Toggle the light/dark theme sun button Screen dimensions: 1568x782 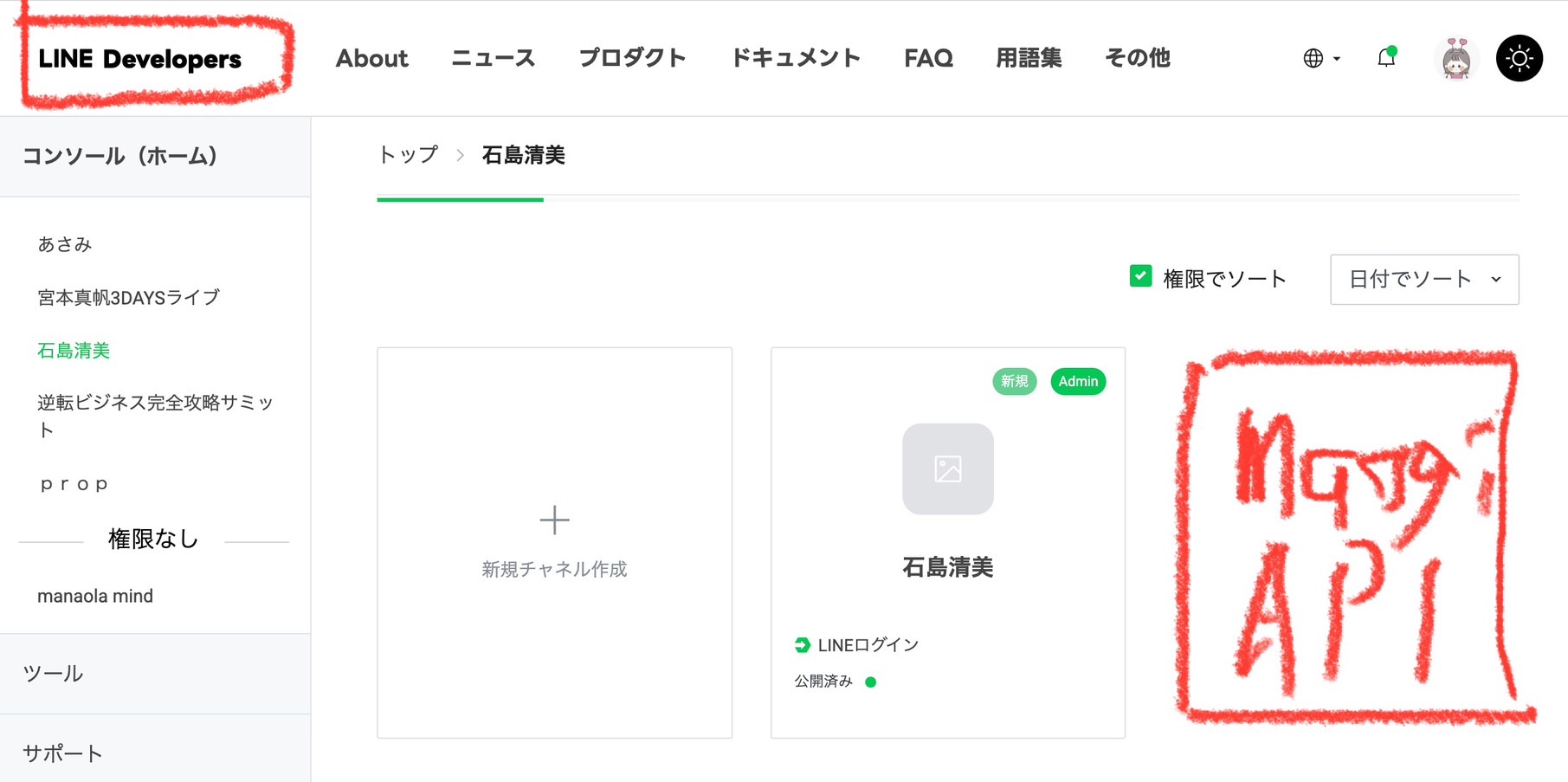[x=1520, y=58]
